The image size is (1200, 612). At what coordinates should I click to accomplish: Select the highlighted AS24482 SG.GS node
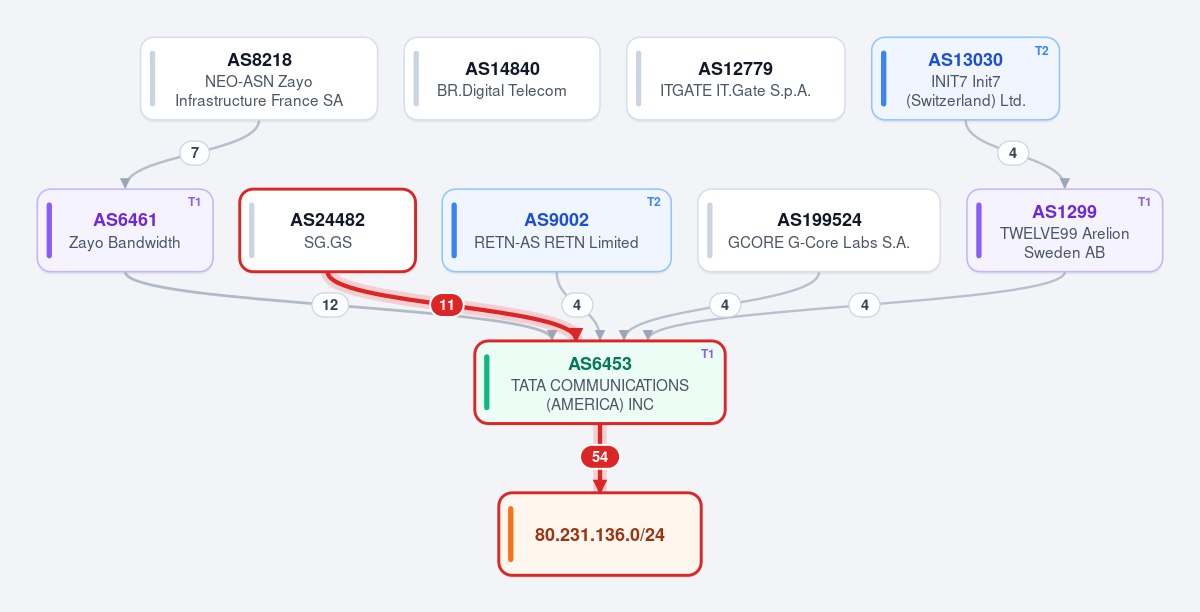(328, 230)
